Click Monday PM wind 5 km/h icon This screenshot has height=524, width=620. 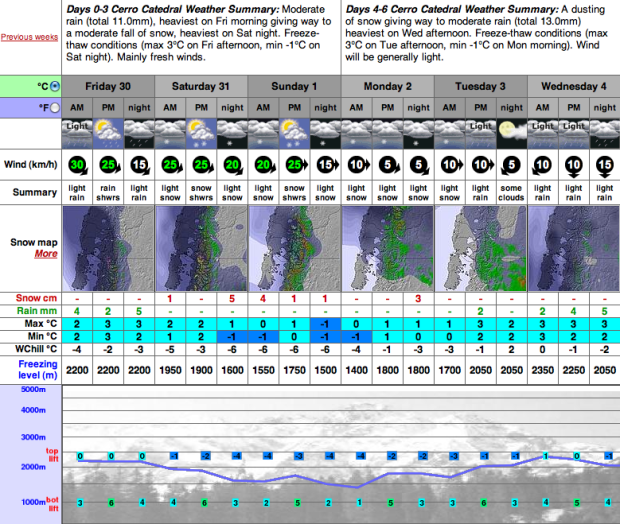389,165
